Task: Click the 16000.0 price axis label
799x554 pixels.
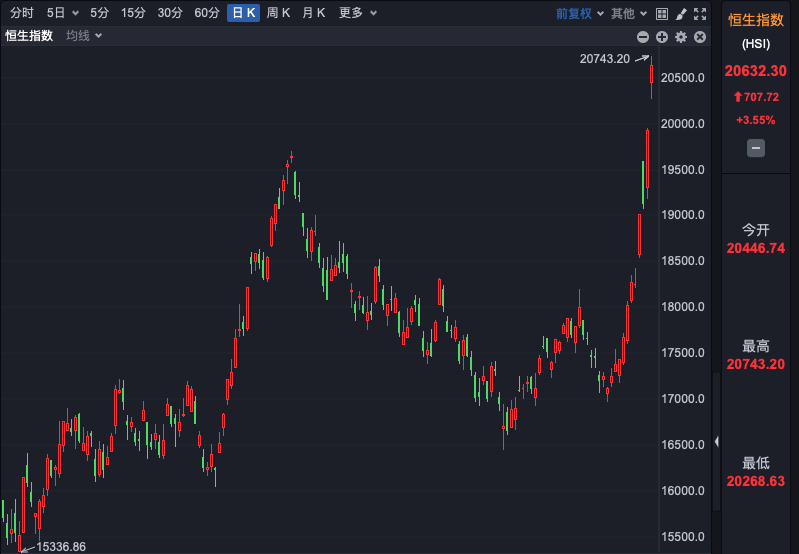Action: (683, 491)
